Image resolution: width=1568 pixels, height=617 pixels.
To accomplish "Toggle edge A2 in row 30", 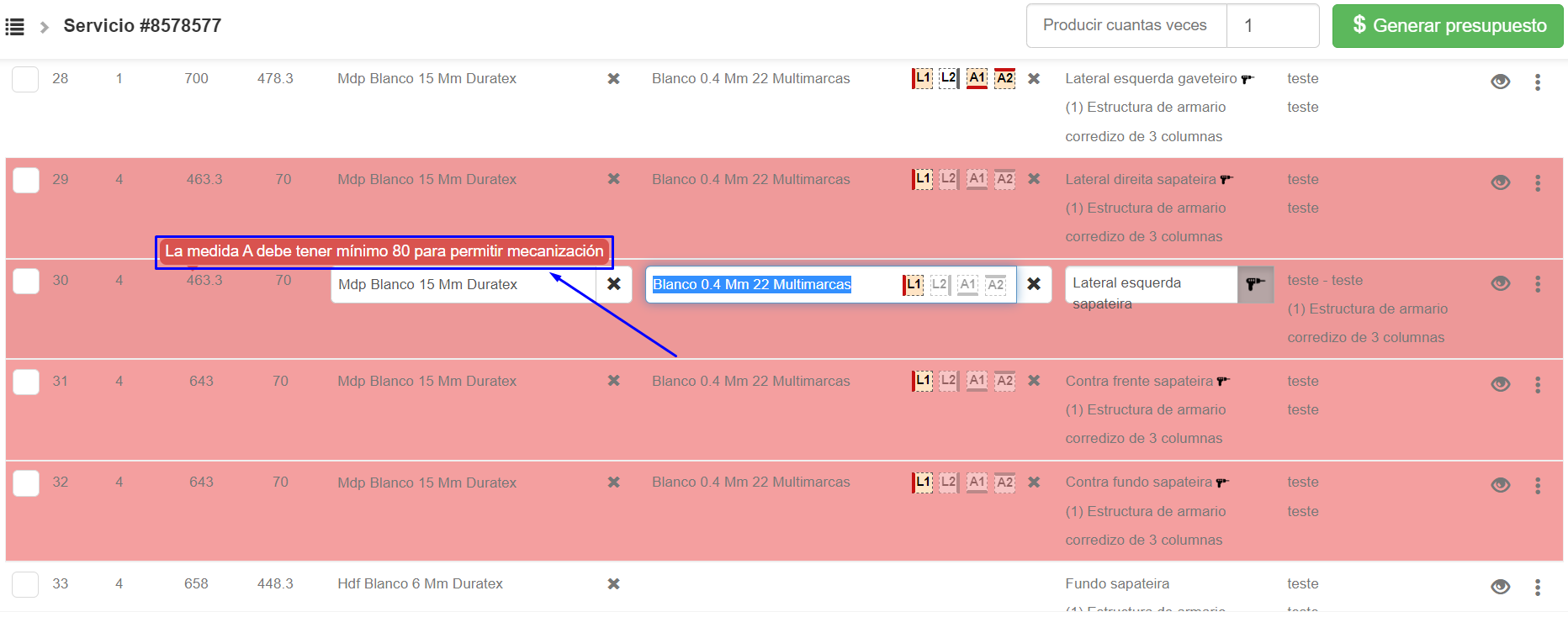I will [x=996, y=285].
